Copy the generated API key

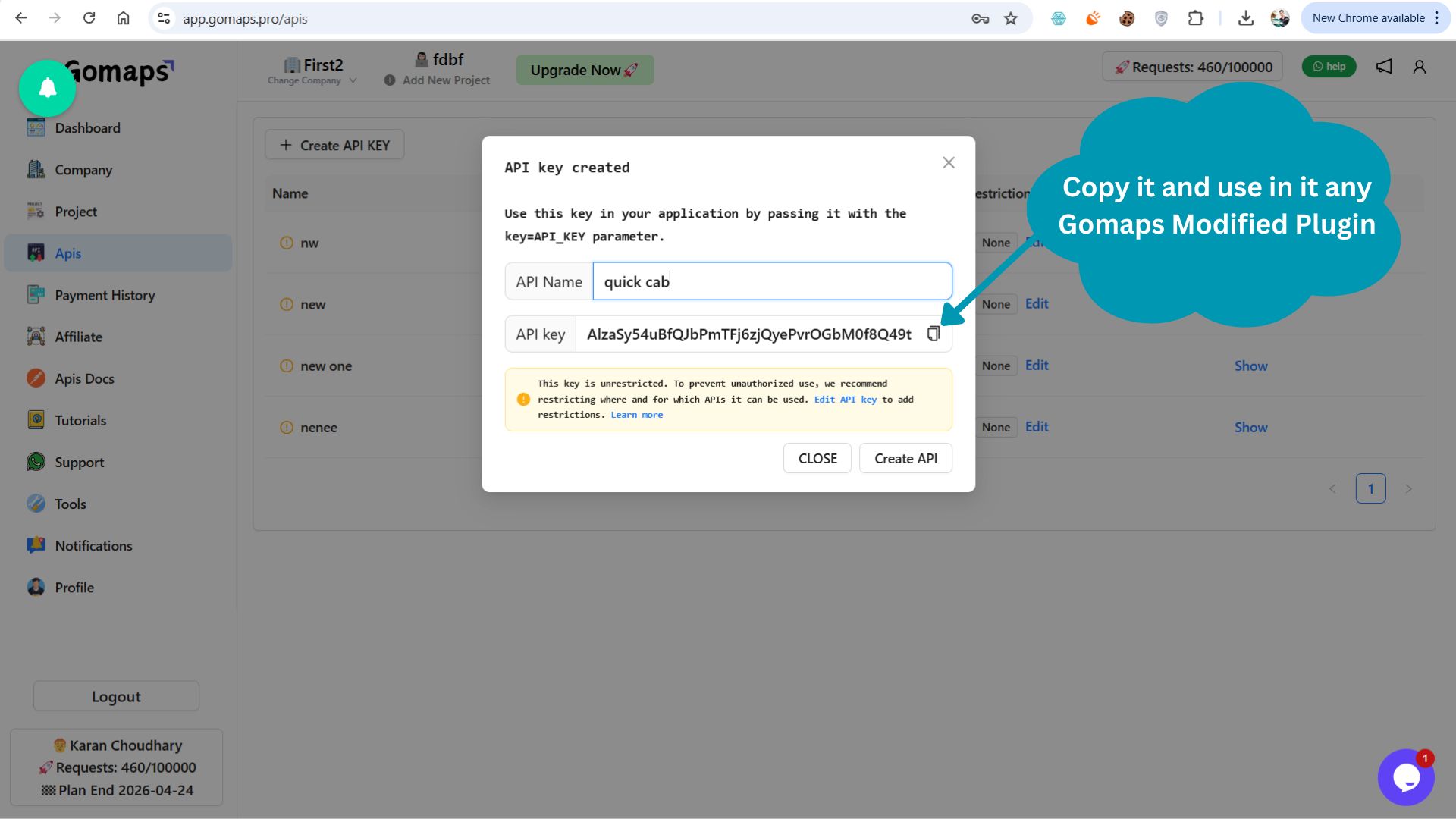pos(934,334)
